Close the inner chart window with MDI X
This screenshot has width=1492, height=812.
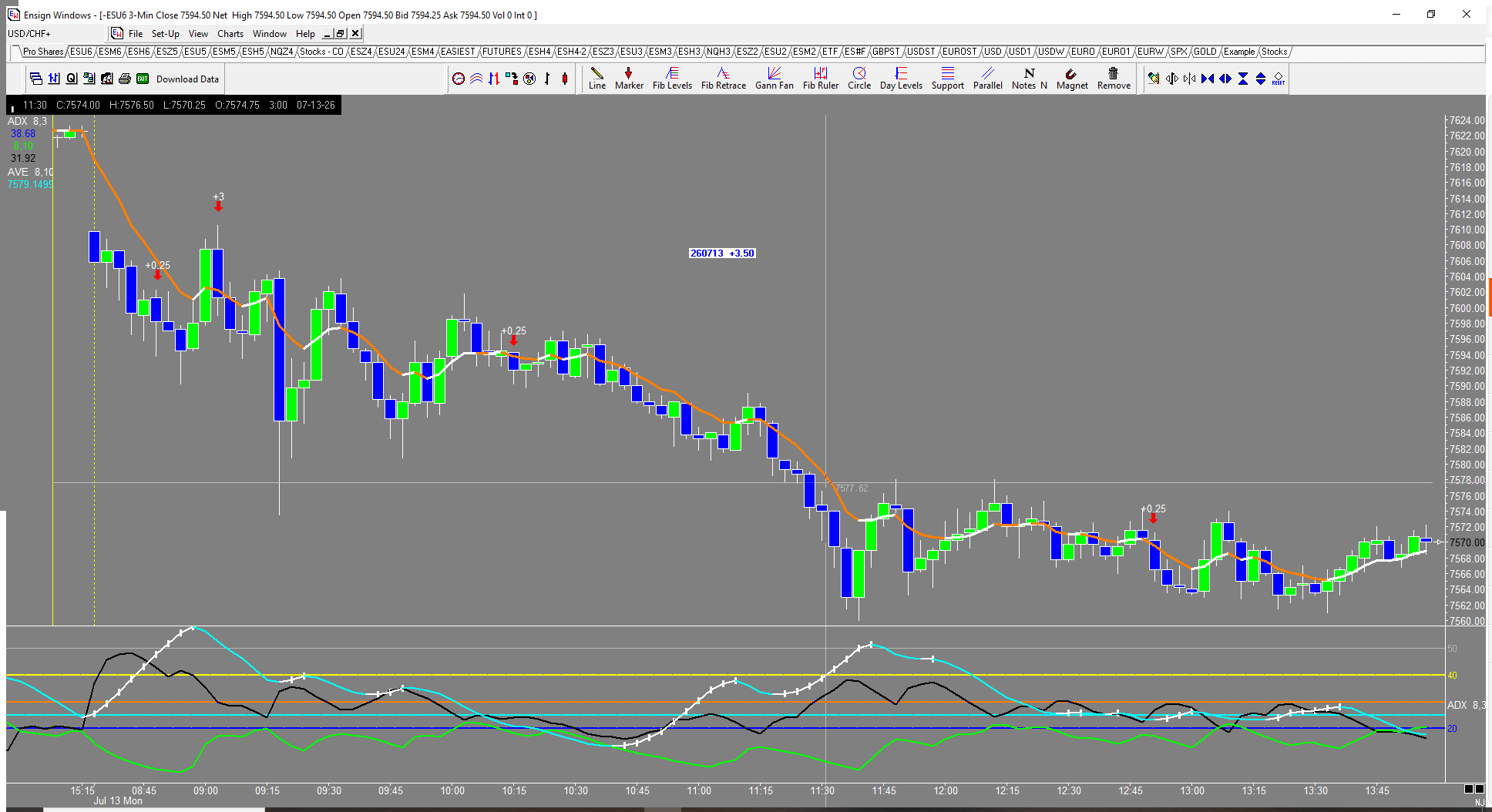click(x=355, y=33)
